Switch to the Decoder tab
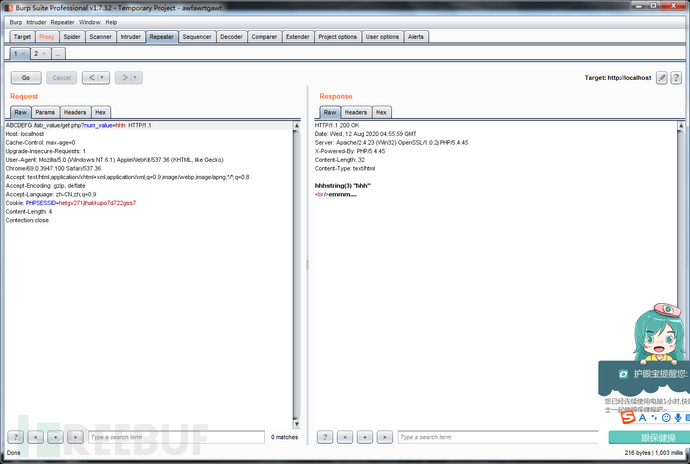 coord(231,37)
